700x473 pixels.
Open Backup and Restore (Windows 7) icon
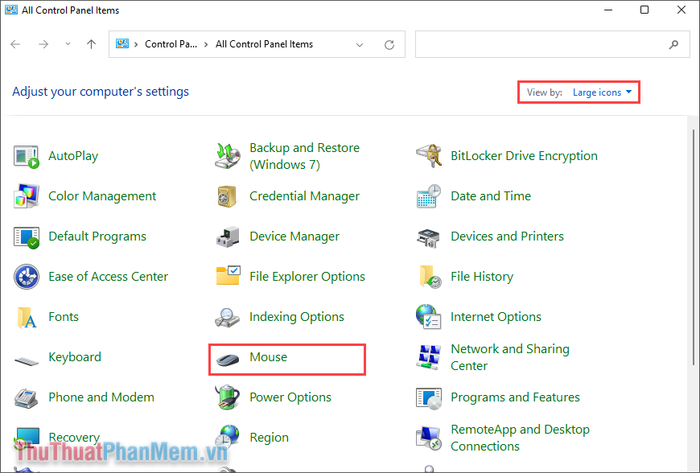228,156
